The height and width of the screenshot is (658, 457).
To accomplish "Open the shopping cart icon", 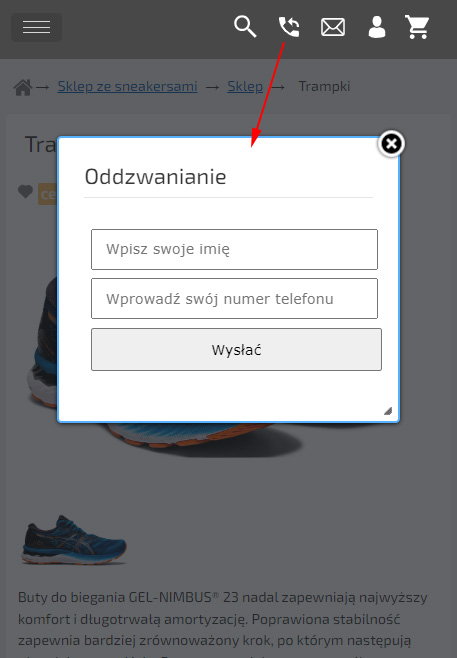I will coord(417,27).
